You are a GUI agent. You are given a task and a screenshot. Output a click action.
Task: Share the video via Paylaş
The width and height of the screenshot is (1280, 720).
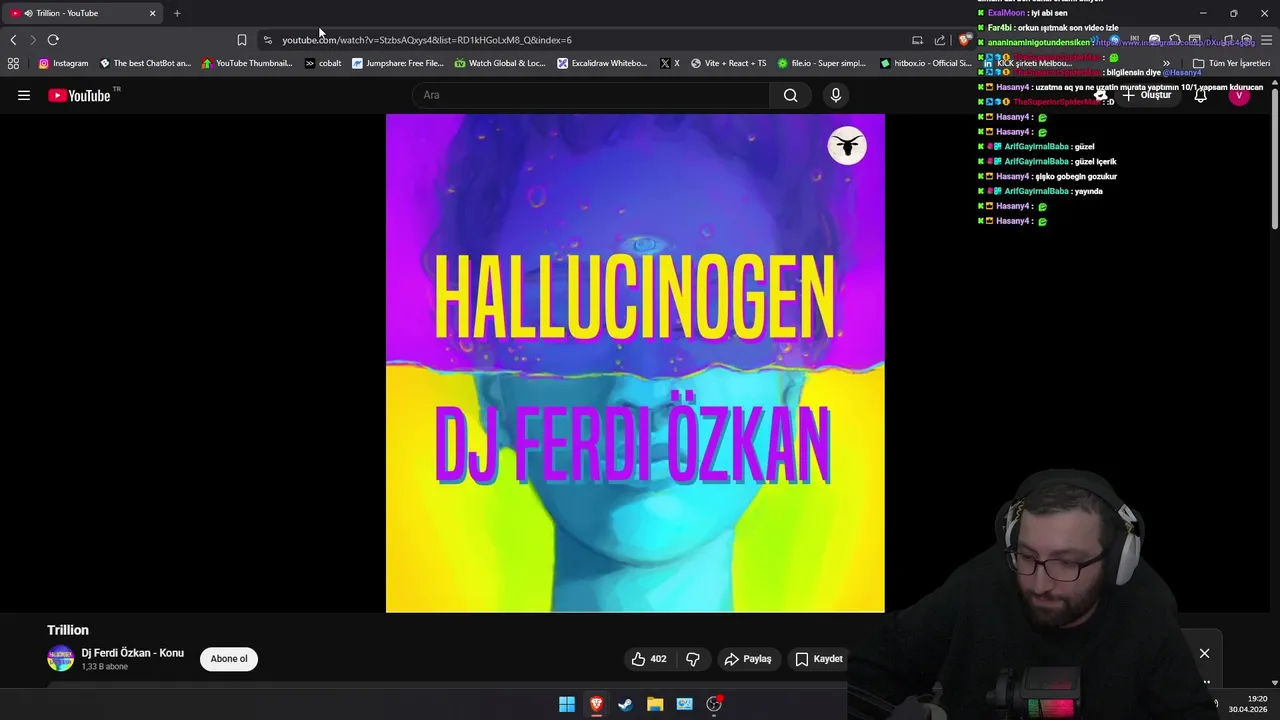748,659
